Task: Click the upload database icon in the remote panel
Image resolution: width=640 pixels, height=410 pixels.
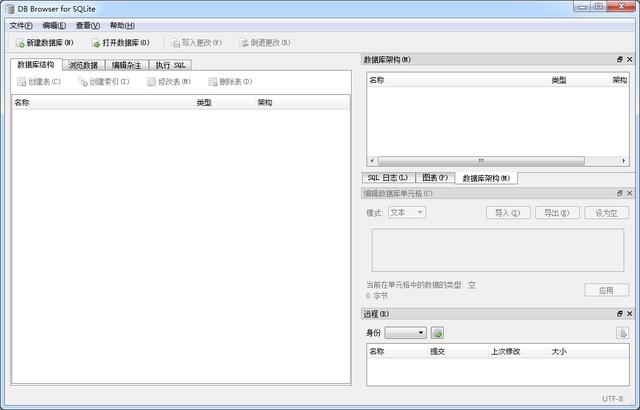Action: 622,333
